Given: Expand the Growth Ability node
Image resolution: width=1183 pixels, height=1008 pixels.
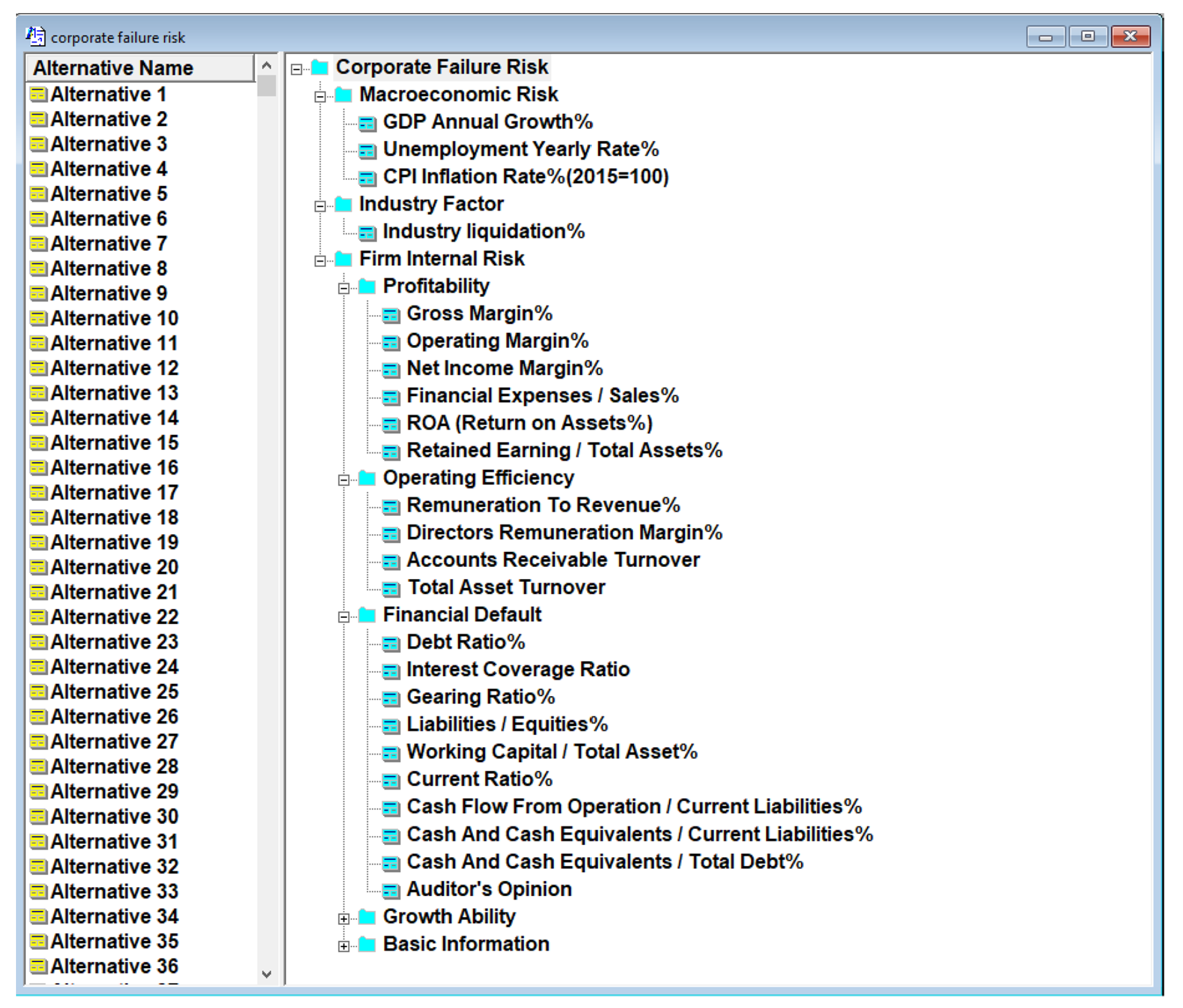Looking at the screenshot, I should tap(344, 919).
